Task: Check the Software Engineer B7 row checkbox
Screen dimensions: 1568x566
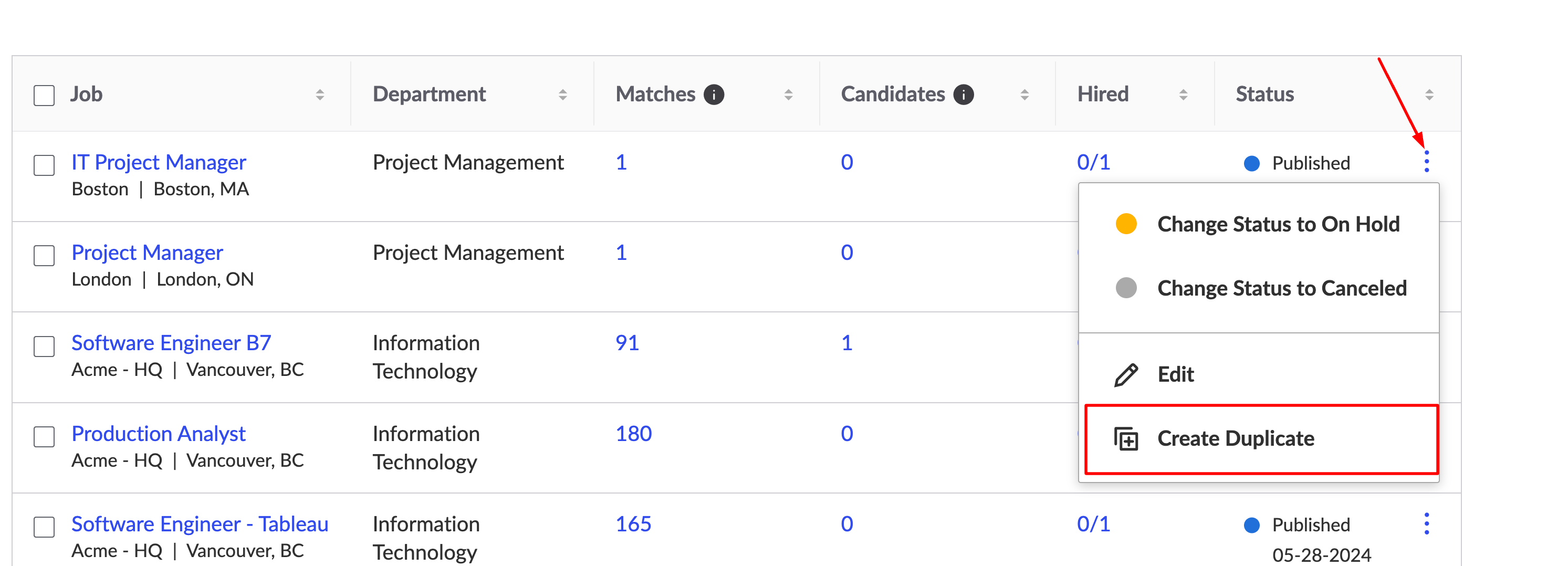Action: [44, 347]
